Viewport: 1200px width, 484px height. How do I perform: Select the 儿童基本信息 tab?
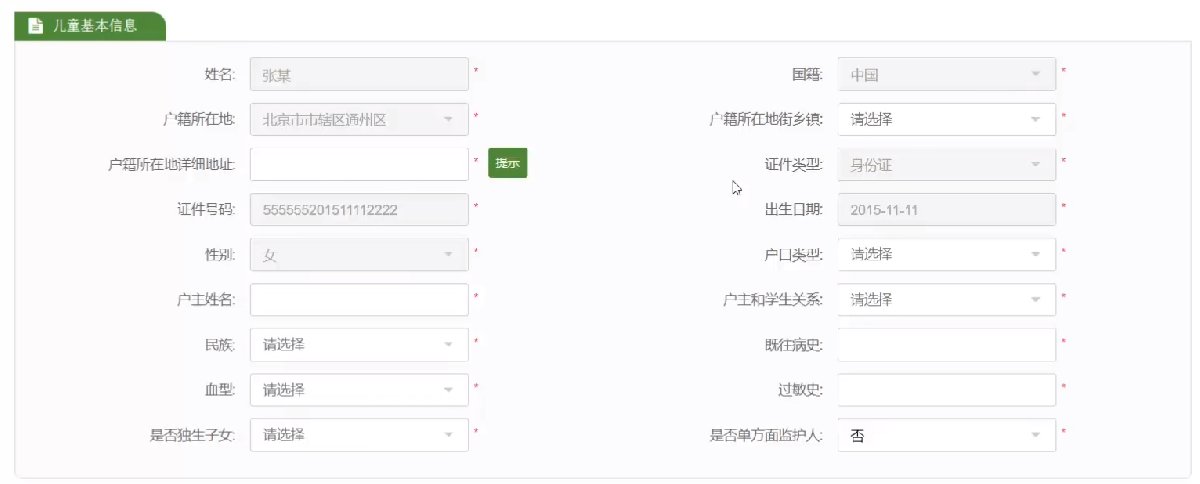pos(95,26)
